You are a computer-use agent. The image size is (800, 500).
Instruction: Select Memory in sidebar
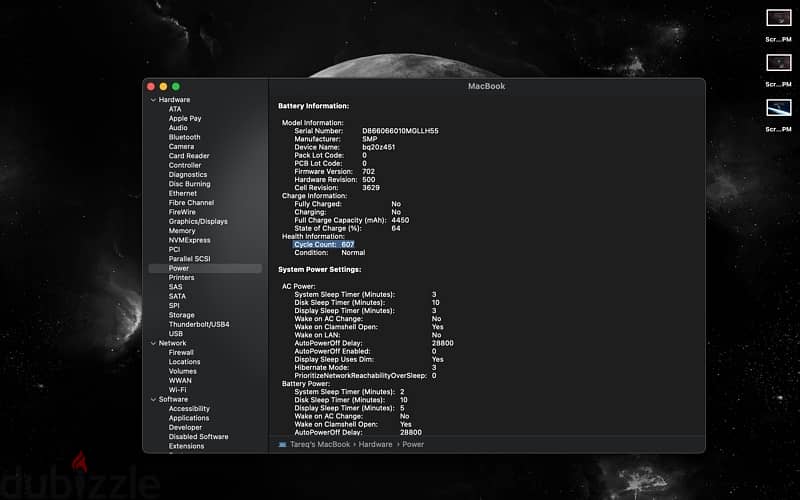pyautogui.click(x=182, y=231)
